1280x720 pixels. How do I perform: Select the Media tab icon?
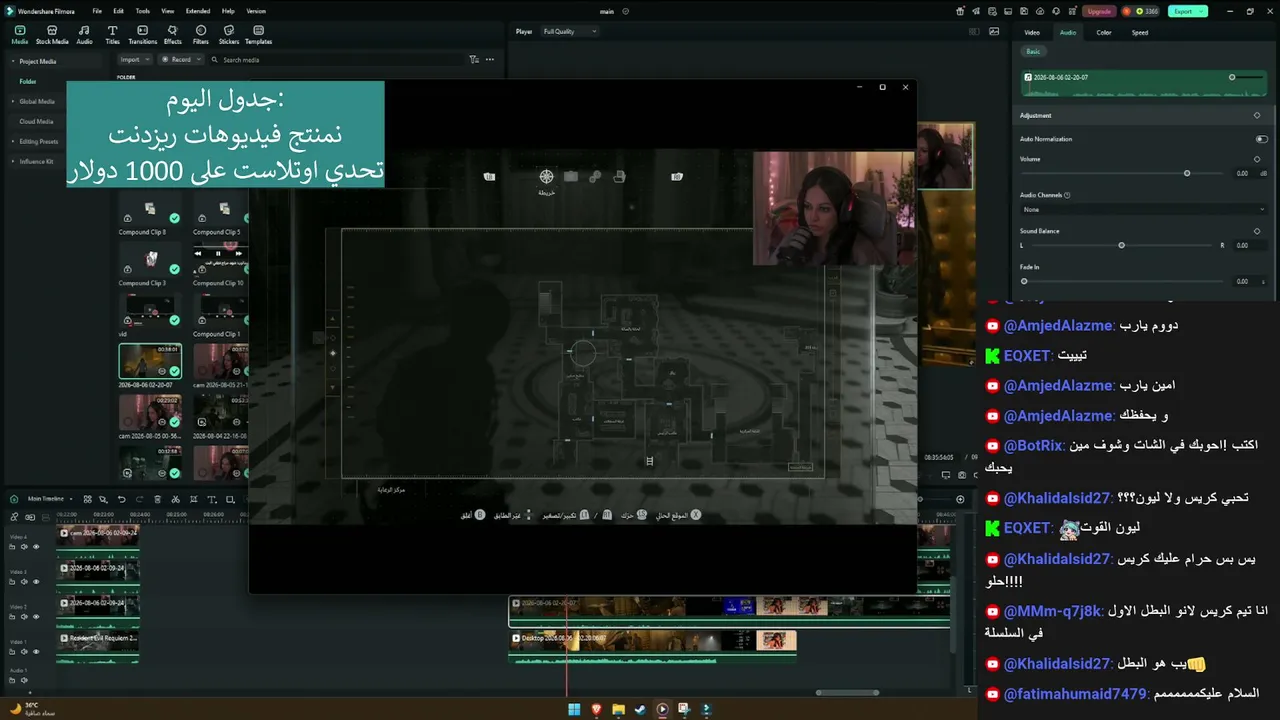[x=20, y=35]
